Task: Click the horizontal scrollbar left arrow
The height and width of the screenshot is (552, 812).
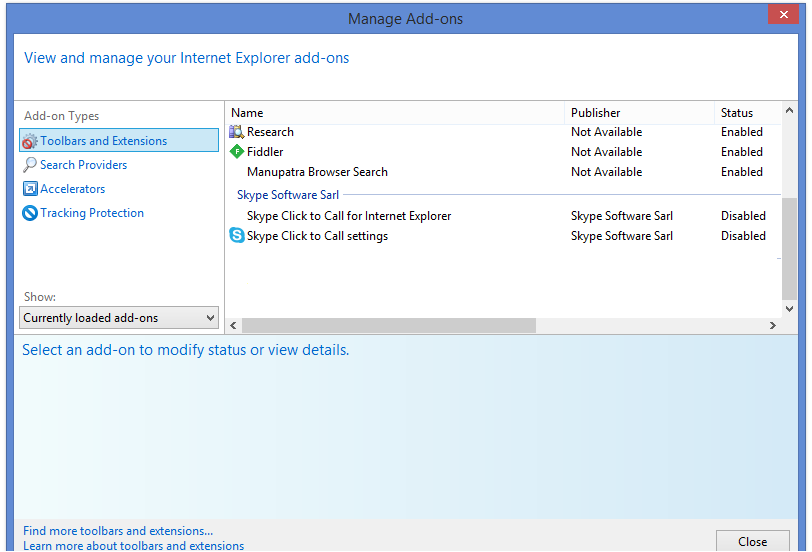Action: [x=233, y=325]
